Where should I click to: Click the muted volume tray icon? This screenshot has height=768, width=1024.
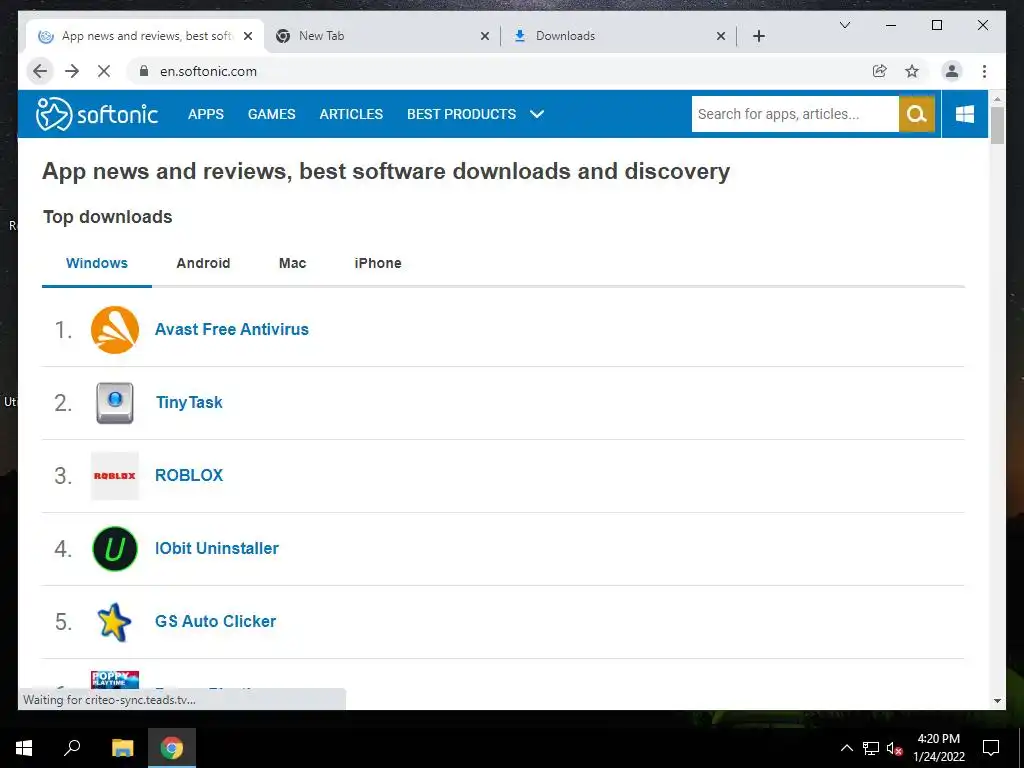[895, 748]
